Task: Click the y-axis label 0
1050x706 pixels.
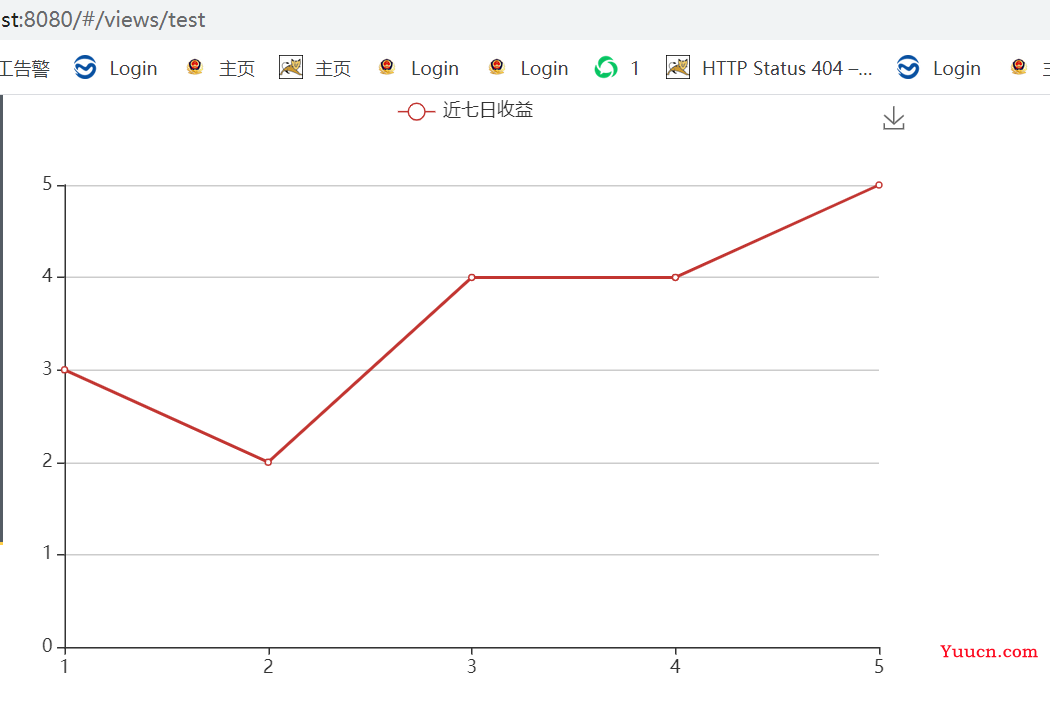Action: pyautogui.click(x=47, y=646)
